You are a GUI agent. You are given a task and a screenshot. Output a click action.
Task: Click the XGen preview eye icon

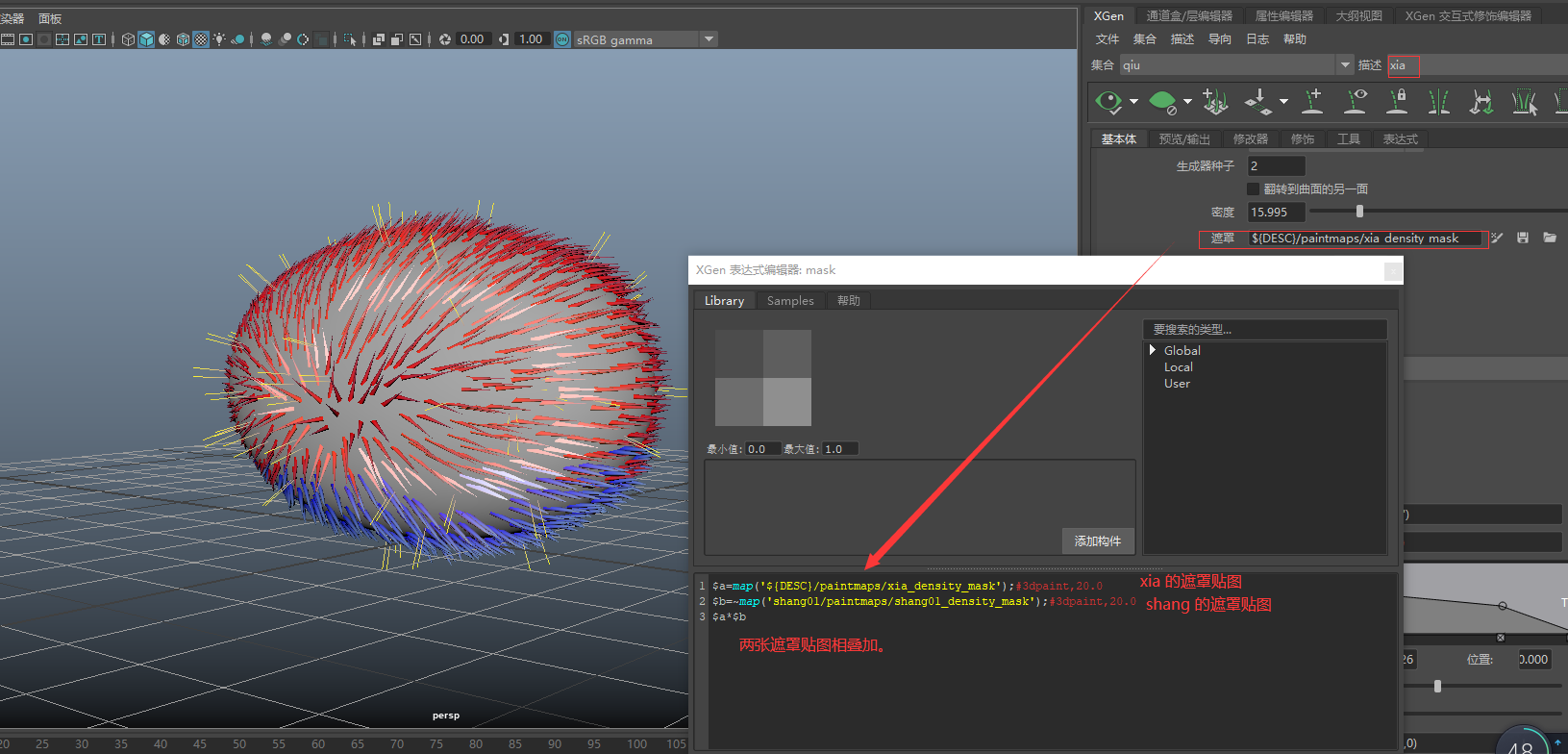click(1108, 101)
